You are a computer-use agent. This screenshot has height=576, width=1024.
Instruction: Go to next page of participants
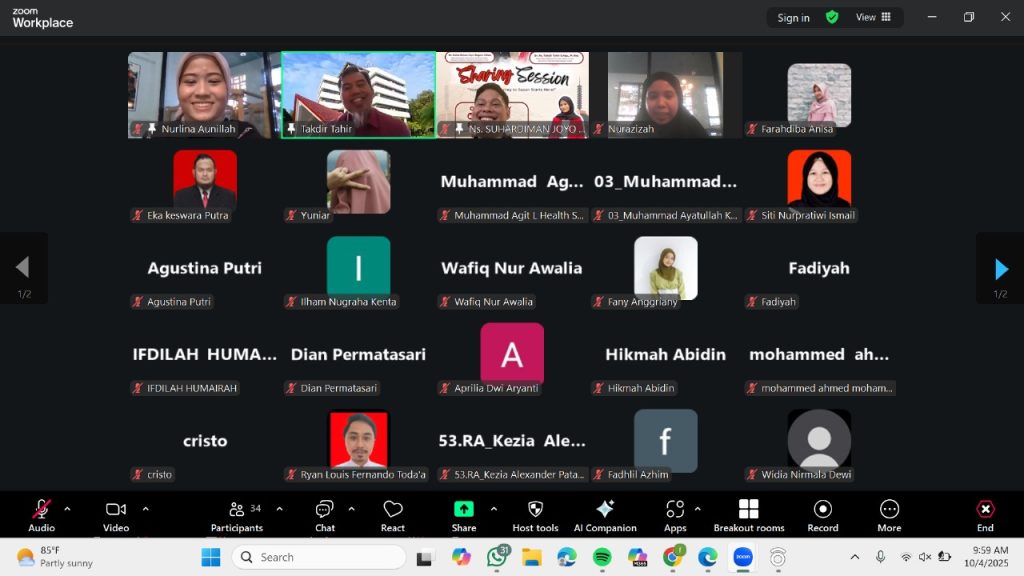(x=1001, y=268)
